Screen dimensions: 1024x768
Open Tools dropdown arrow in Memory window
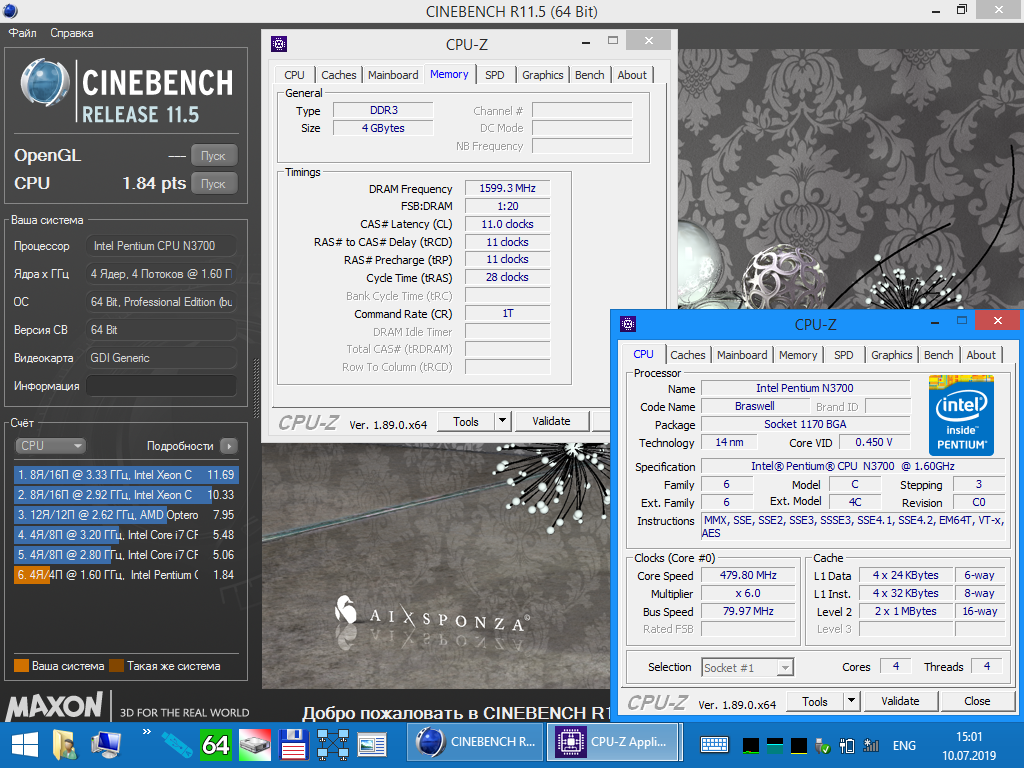point(502,422)
